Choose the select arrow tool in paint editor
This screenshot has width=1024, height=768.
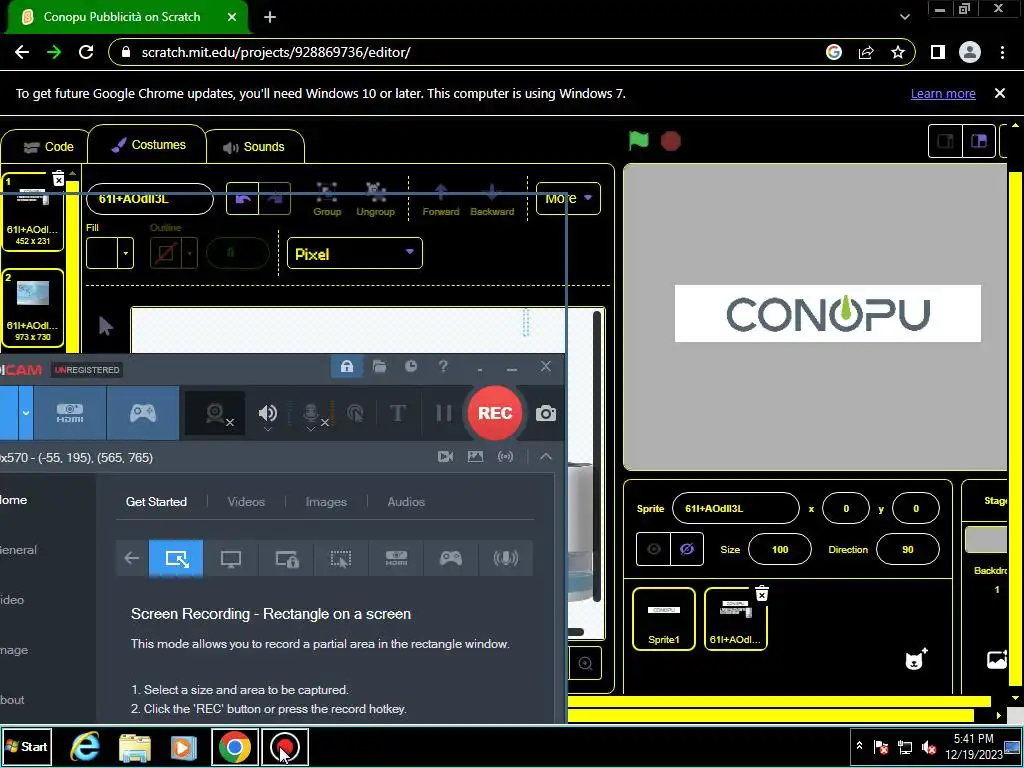(x=105, y=325)
